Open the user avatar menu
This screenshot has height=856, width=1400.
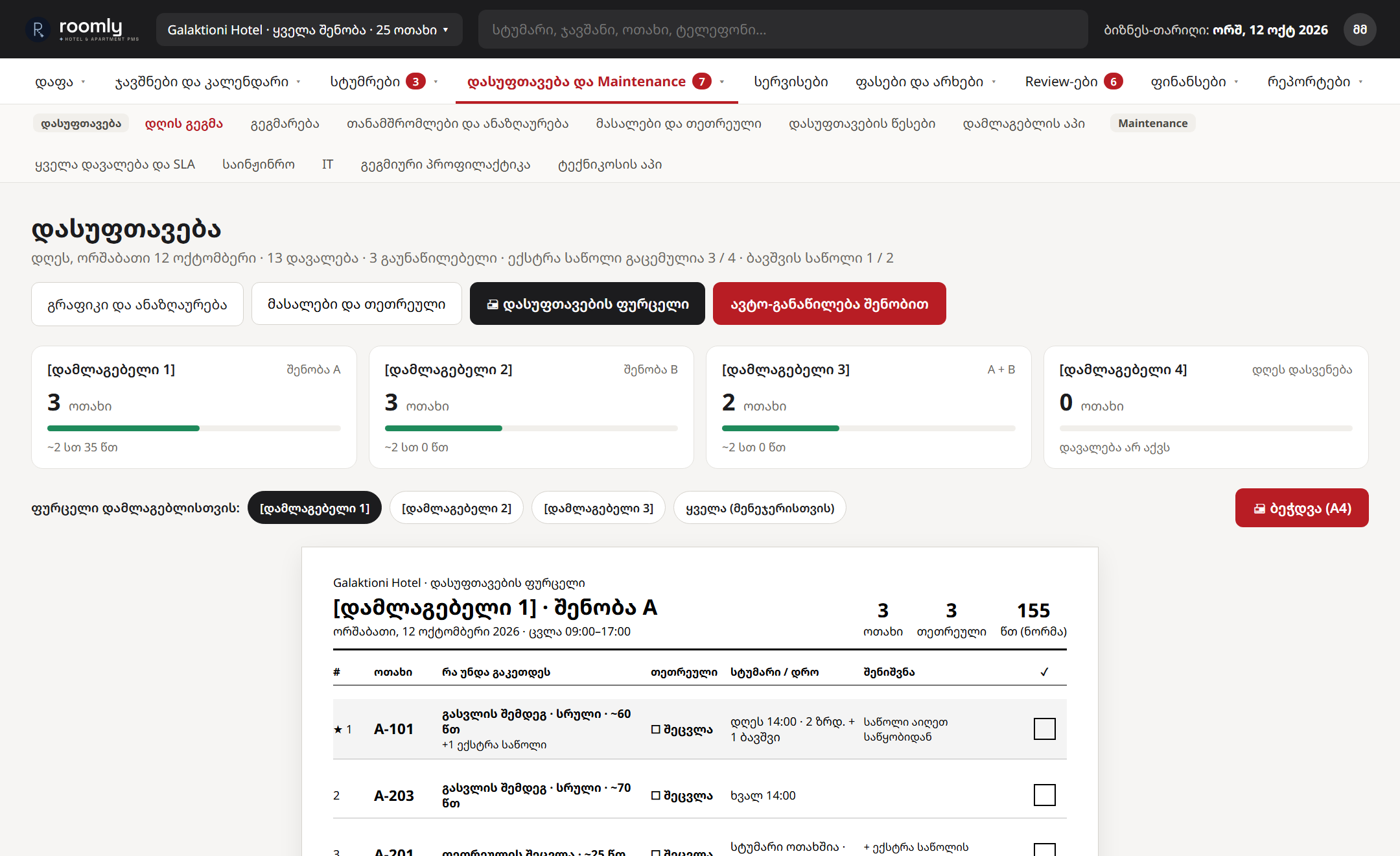tap(1360, 30)
